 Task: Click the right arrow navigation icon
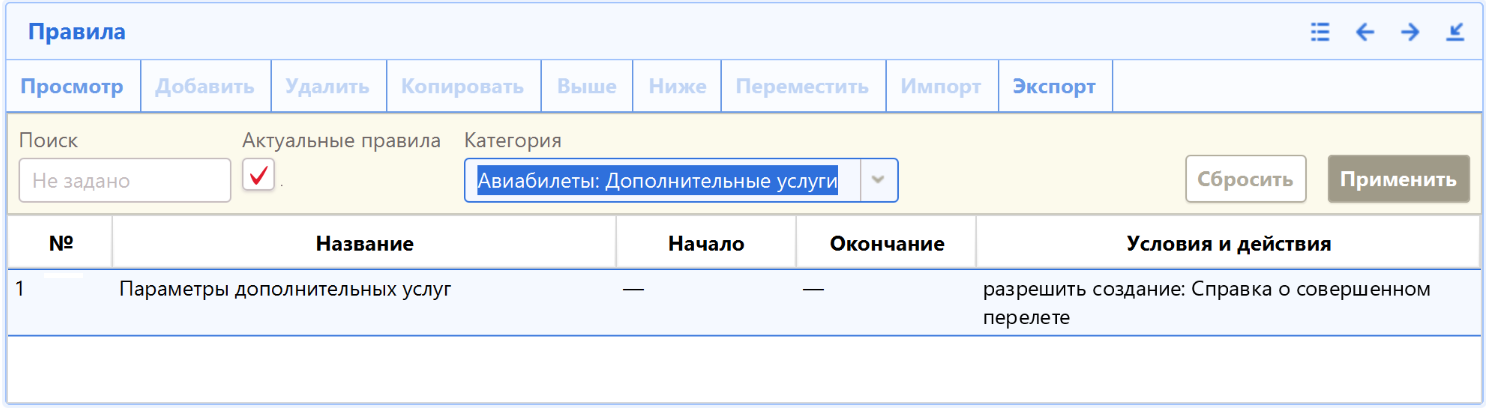(1410, 32)
